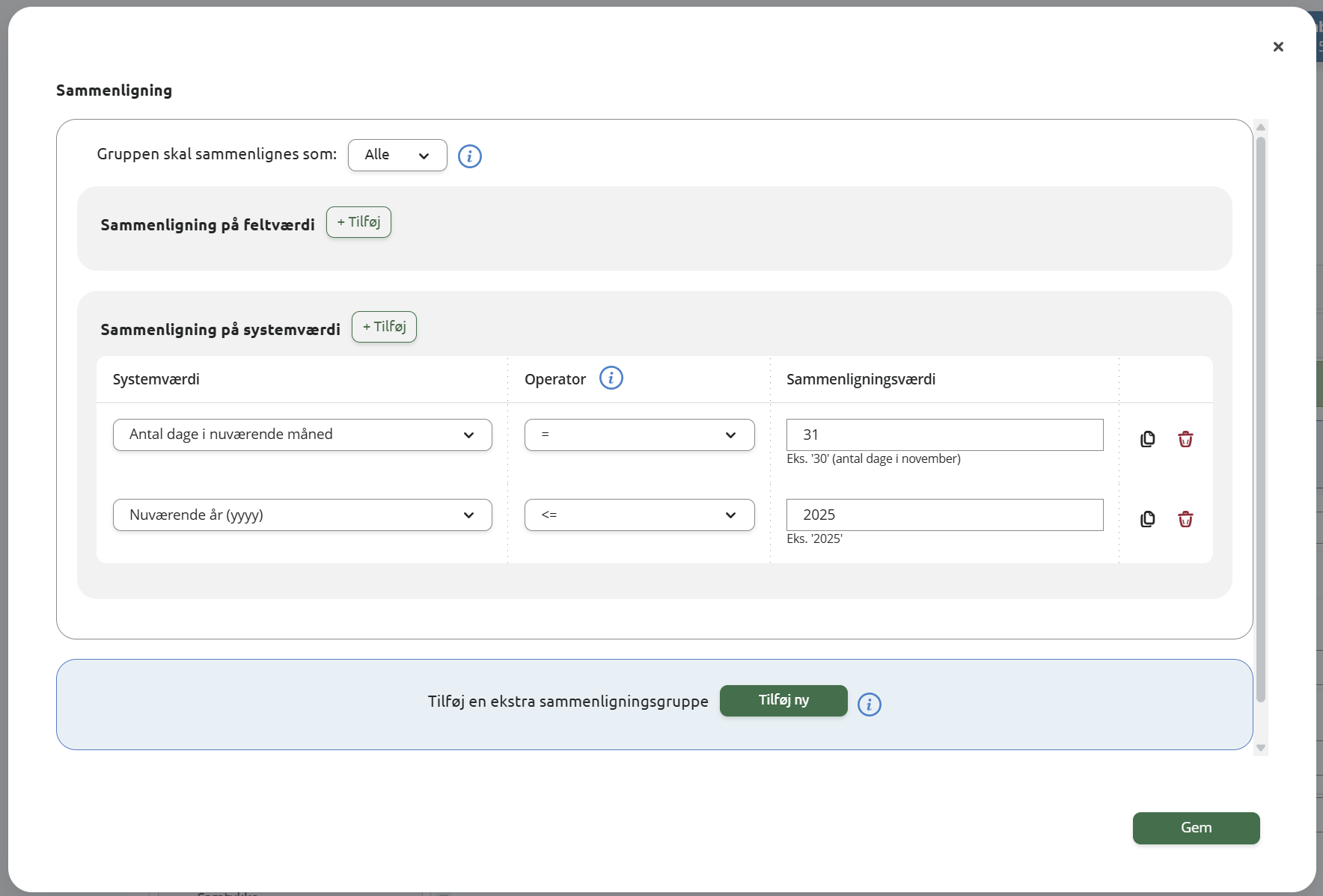Copy the Antal dage i nuværende måned row
Screen dimensions: 1323x896
(1147, 439)
